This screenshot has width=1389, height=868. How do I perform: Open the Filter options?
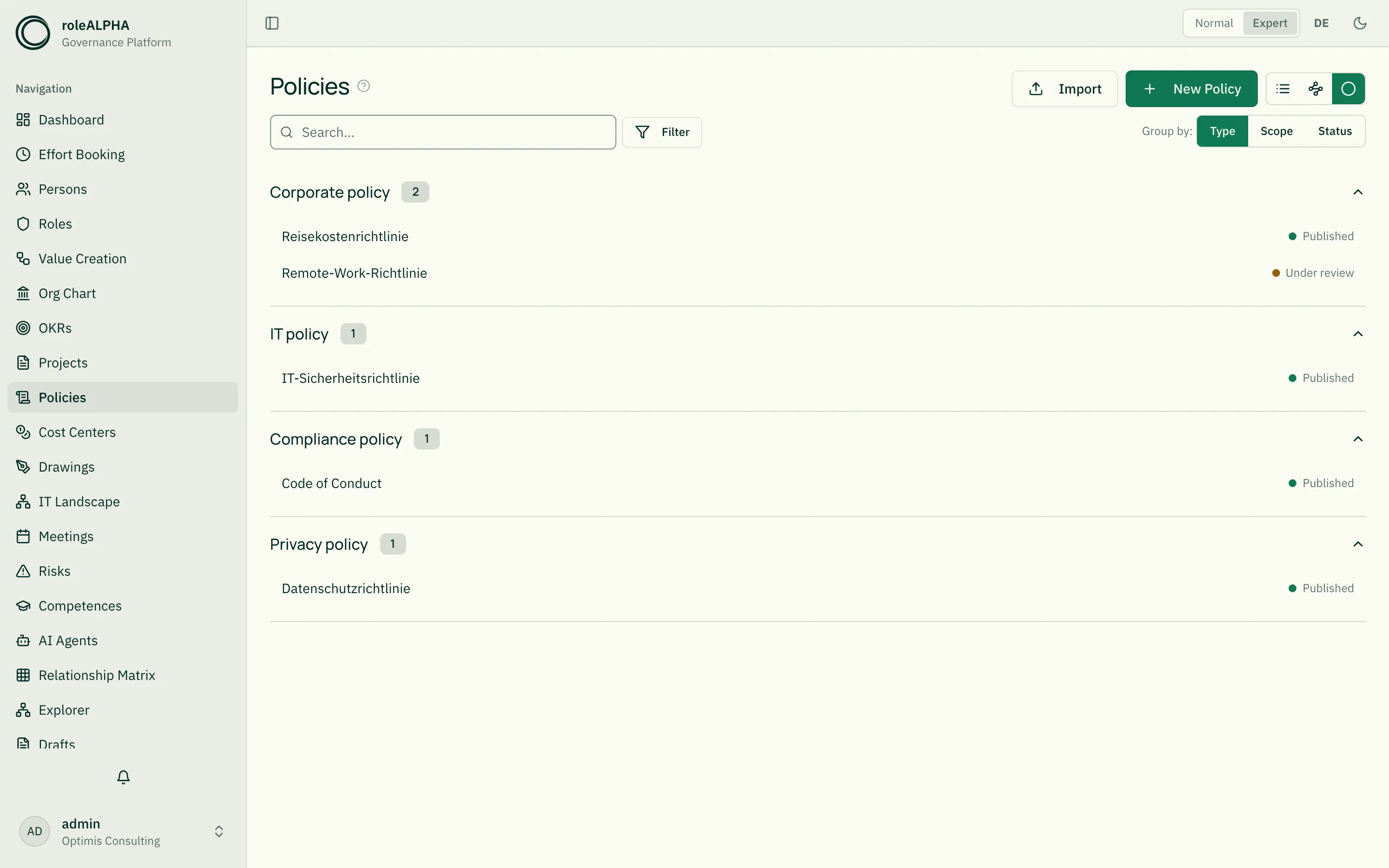tap(662, 132)
